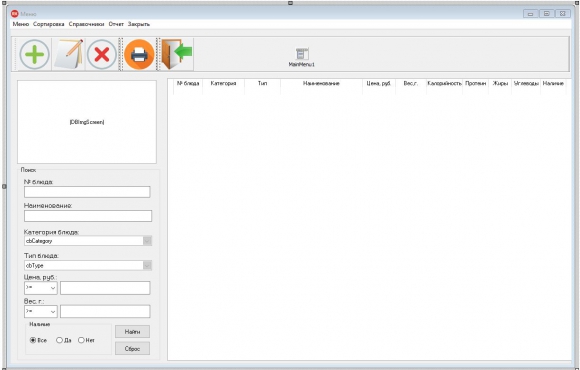This screenshot has width=580, height=370.
Task: Click the 'Сброс' reset button
Action: pos(132,349)
